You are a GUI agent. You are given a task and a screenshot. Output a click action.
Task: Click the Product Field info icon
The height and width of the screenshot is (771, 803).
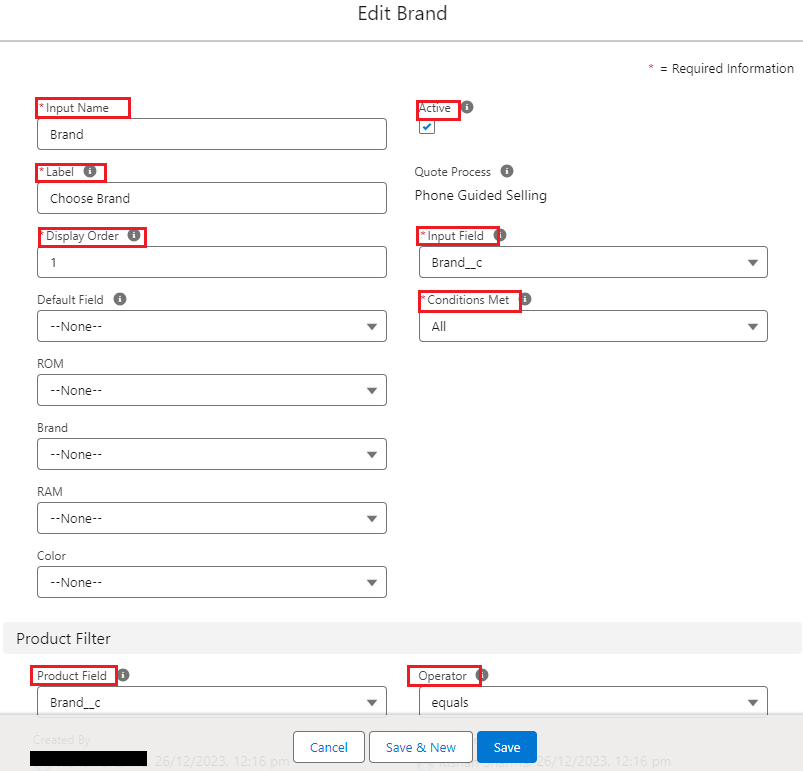pos(124,675)
